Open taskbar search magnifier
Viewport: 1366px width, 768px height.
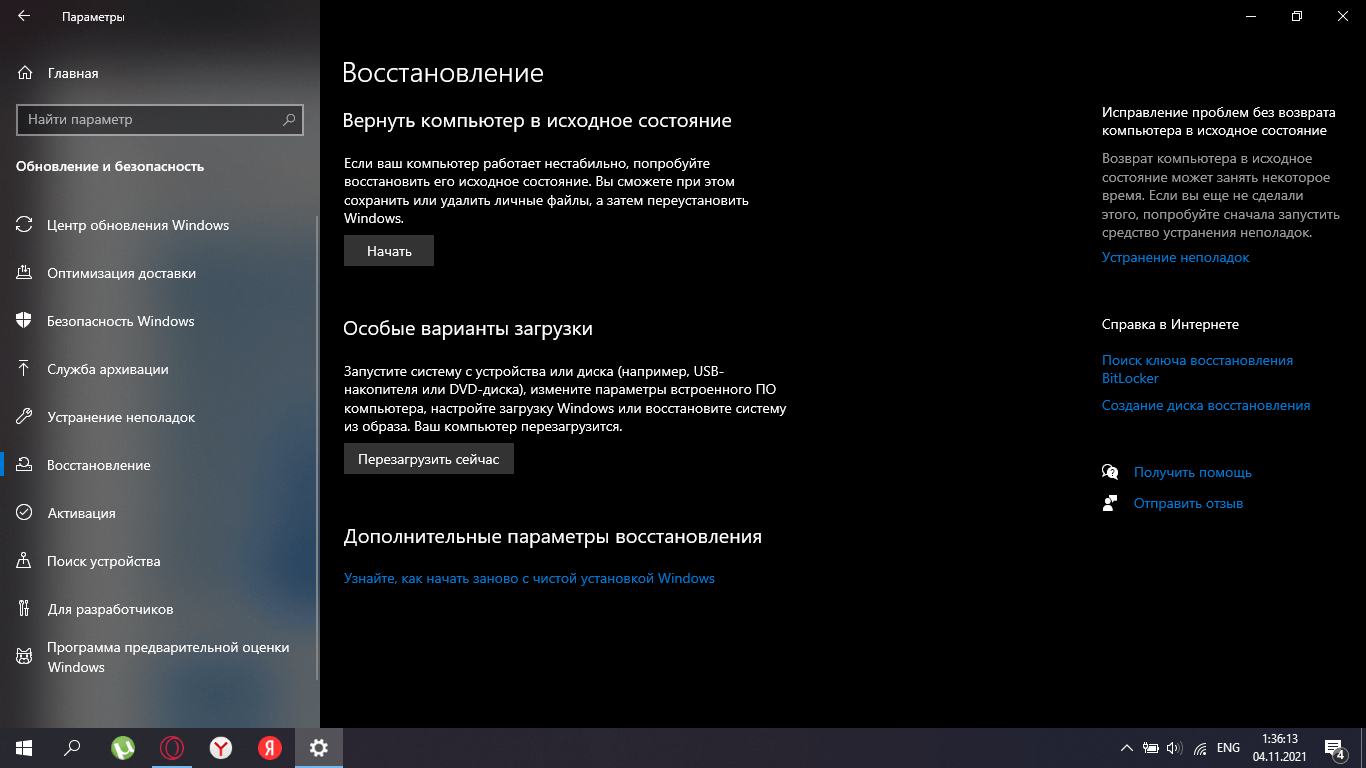(72, 748)
